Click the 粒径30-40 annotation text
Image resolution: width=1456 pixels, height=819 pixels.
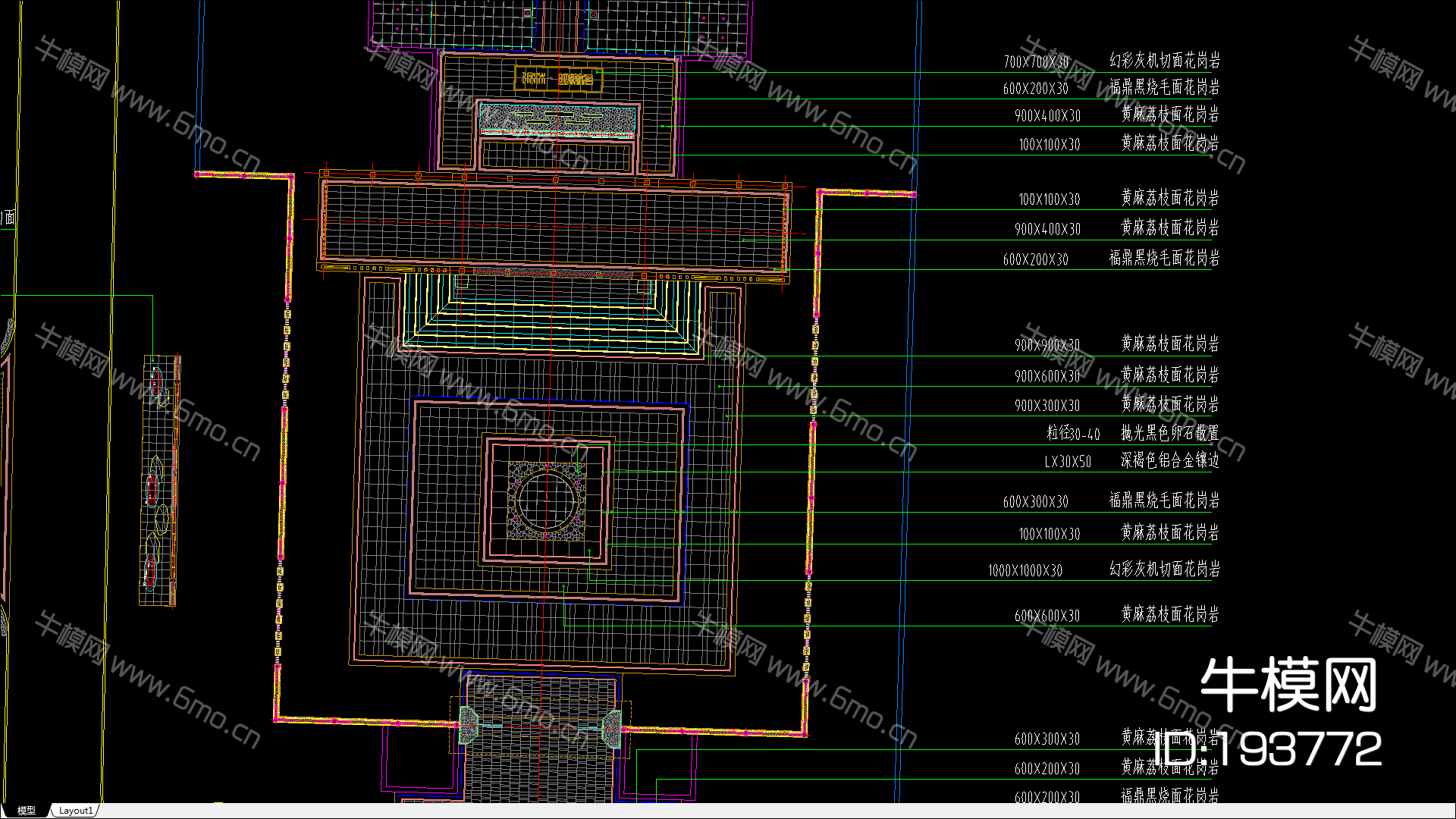[1072, 434]
